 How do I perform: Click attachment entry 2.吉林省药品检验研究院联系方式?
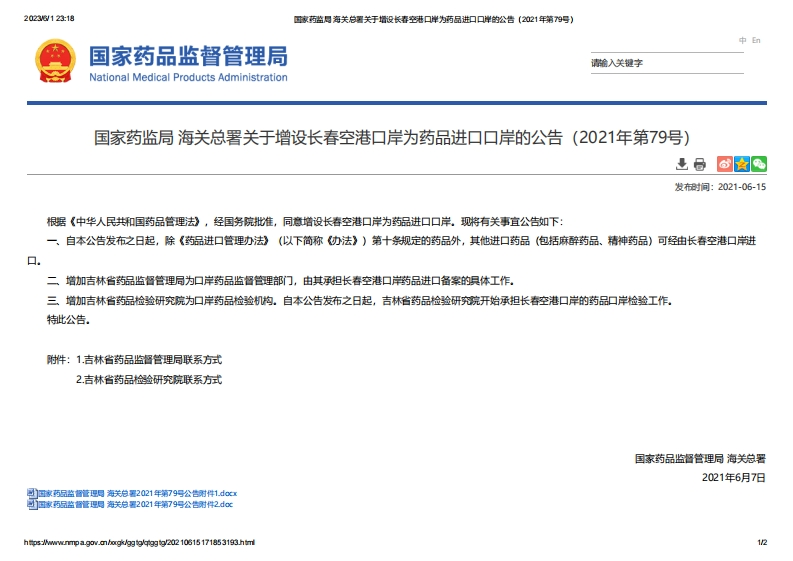tap(148, 380)
